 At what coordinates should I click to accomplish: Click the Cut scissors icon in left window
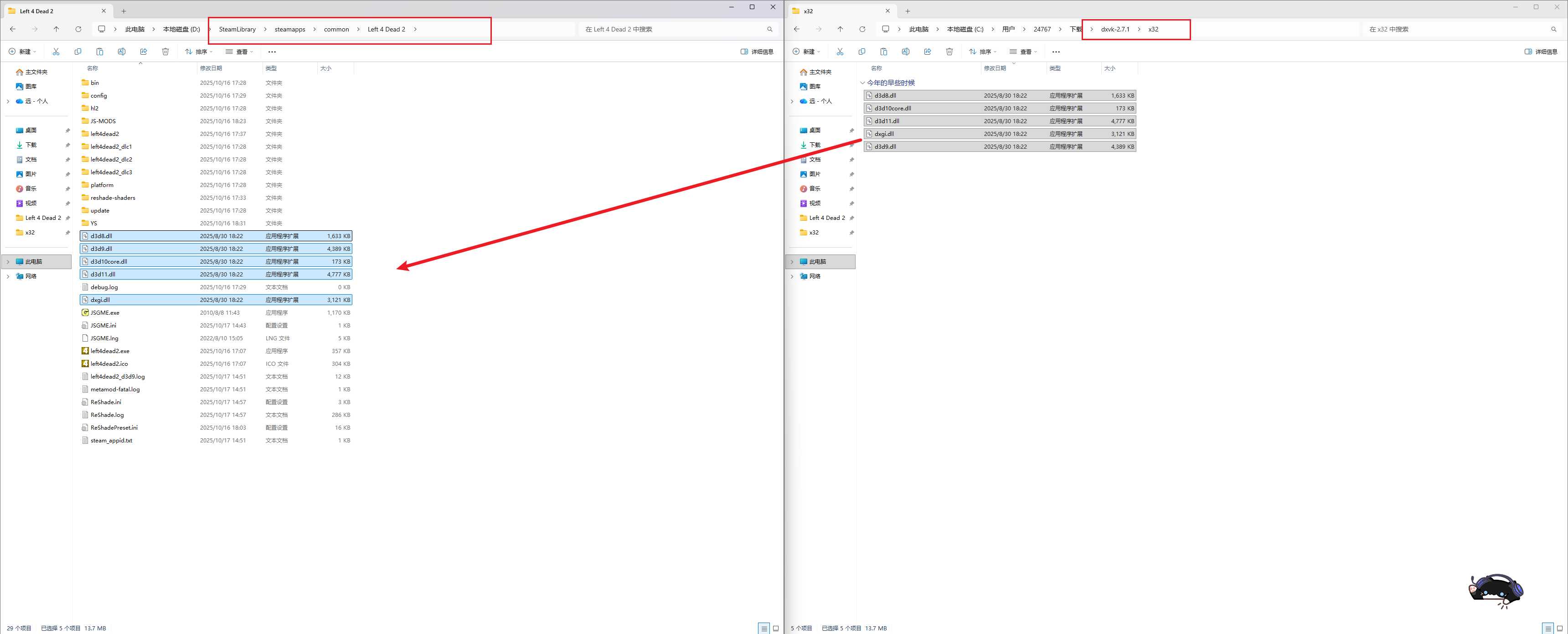pos(56,52)
